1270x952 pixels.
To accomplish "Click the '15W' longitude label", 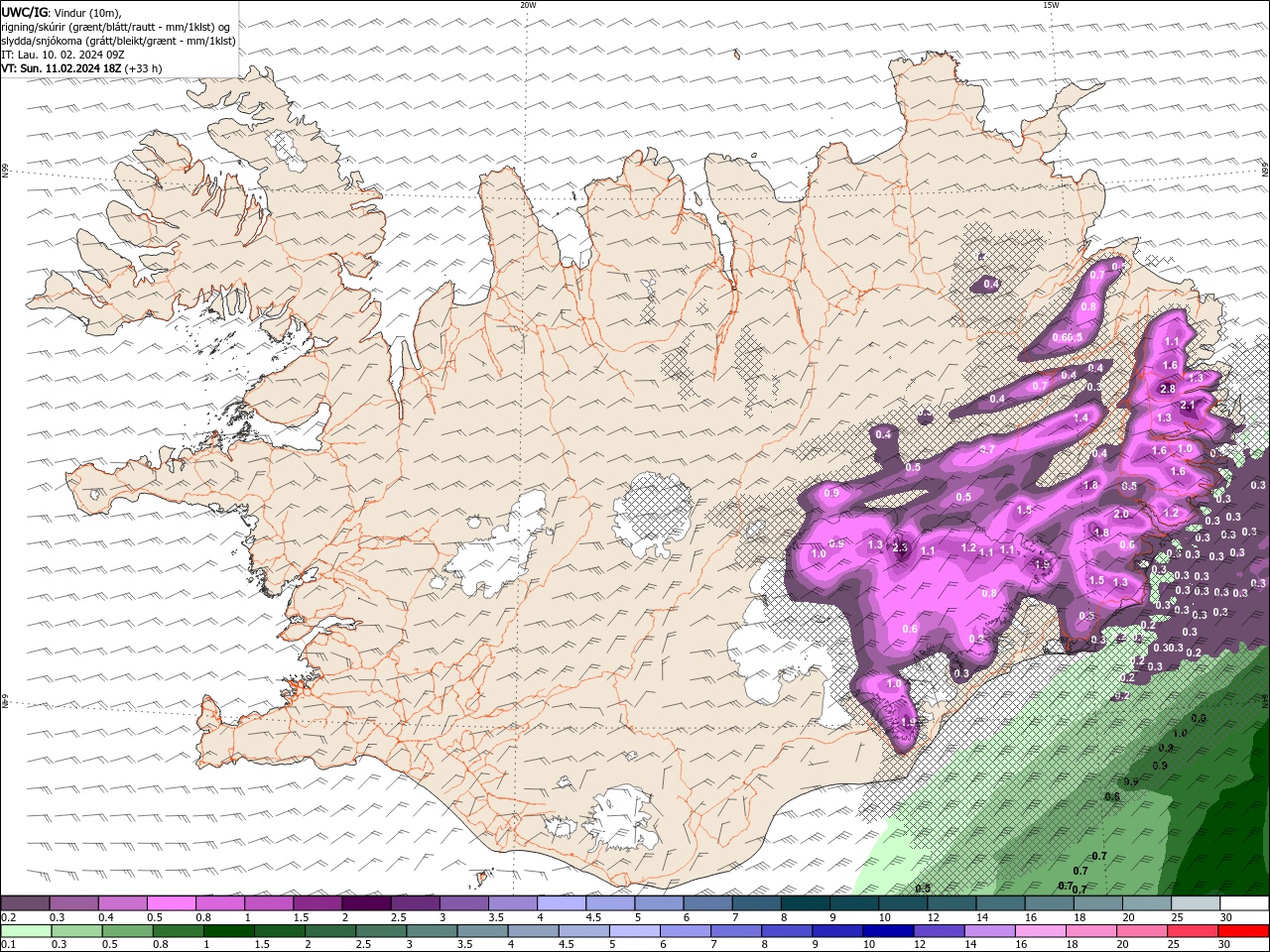I will [x=1050, y=5].
